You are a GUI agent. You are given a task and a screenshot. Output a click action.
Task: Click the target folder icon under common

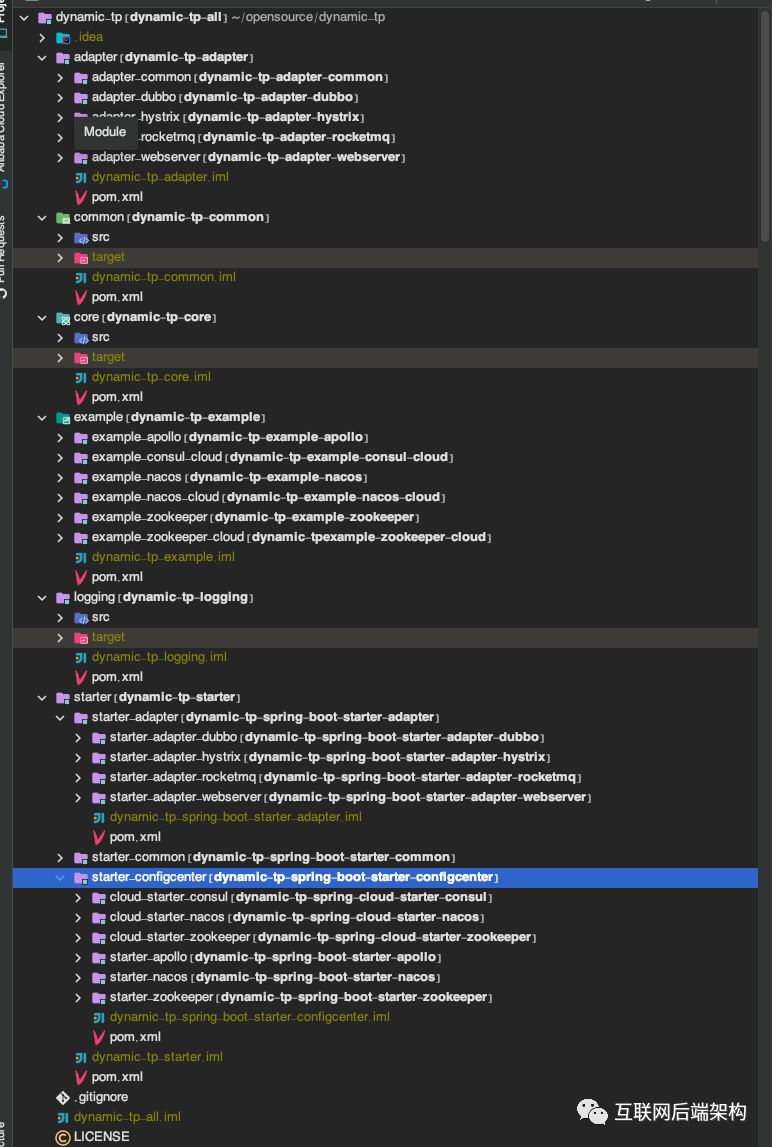tap(80, 257)
